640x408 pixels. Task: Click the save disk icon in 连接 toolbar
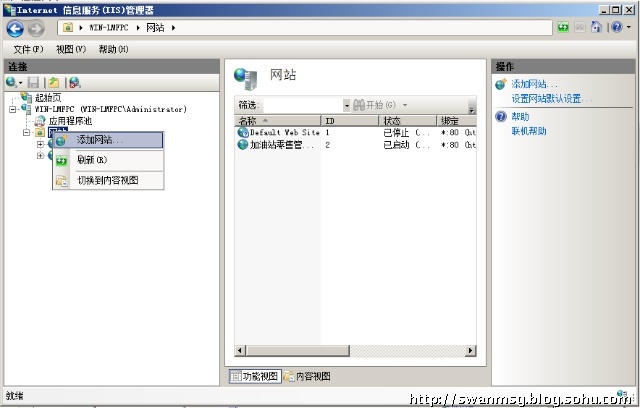(x=33, y=83)
